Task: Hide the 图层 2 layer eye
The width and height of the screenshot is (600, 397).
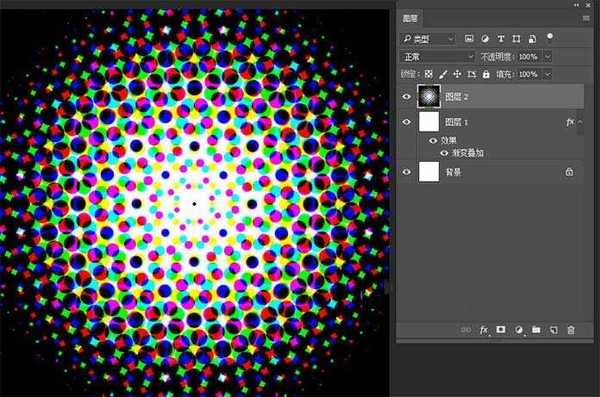Action: click(407, 97)
